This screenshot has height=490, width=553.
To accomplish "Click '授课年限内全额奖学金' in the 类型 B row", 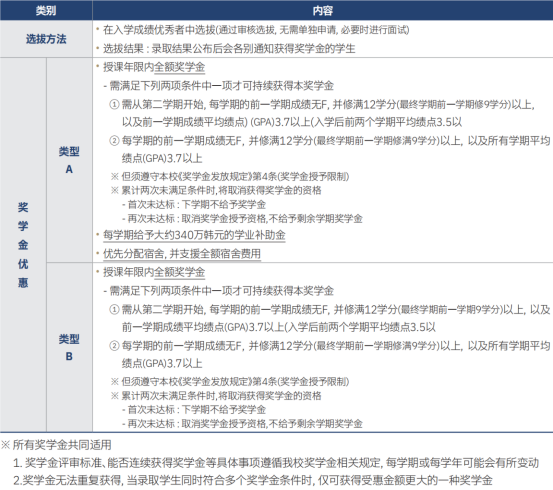I will coord(154,272).
